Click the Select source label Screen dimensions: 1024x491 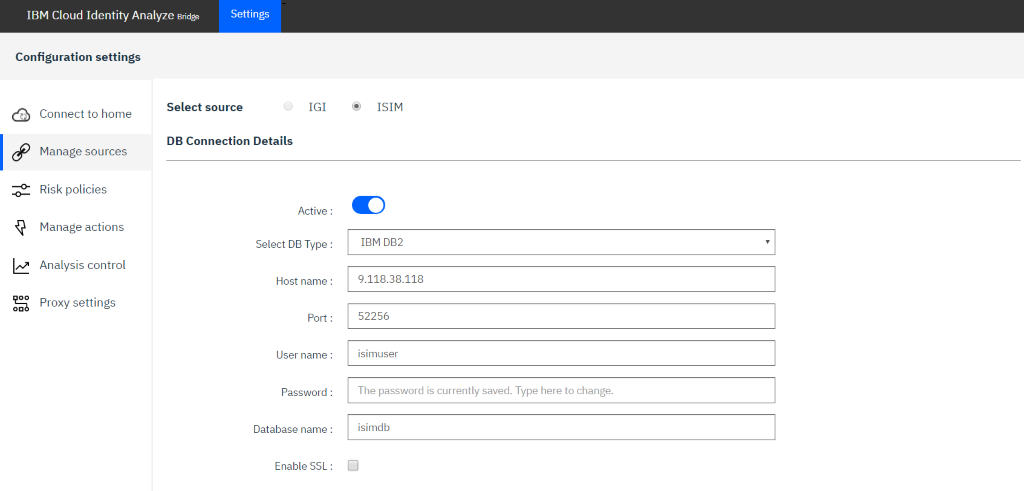204,107
